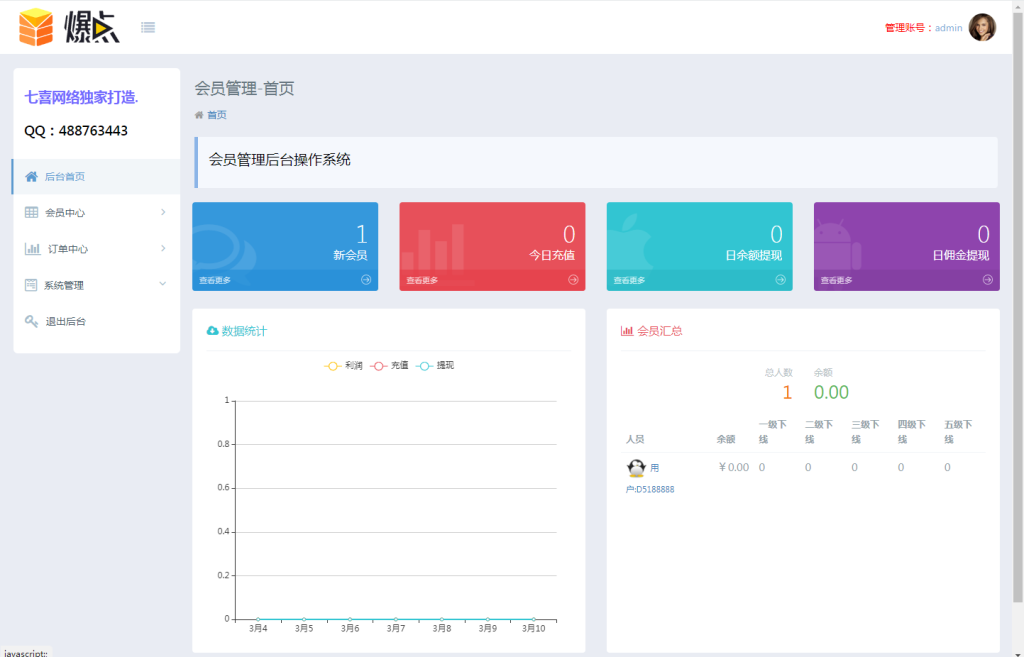This screenshot has width=1024, height=657.
Task: Click the cloud icon next to 数据统计
Action: [213, 330]
